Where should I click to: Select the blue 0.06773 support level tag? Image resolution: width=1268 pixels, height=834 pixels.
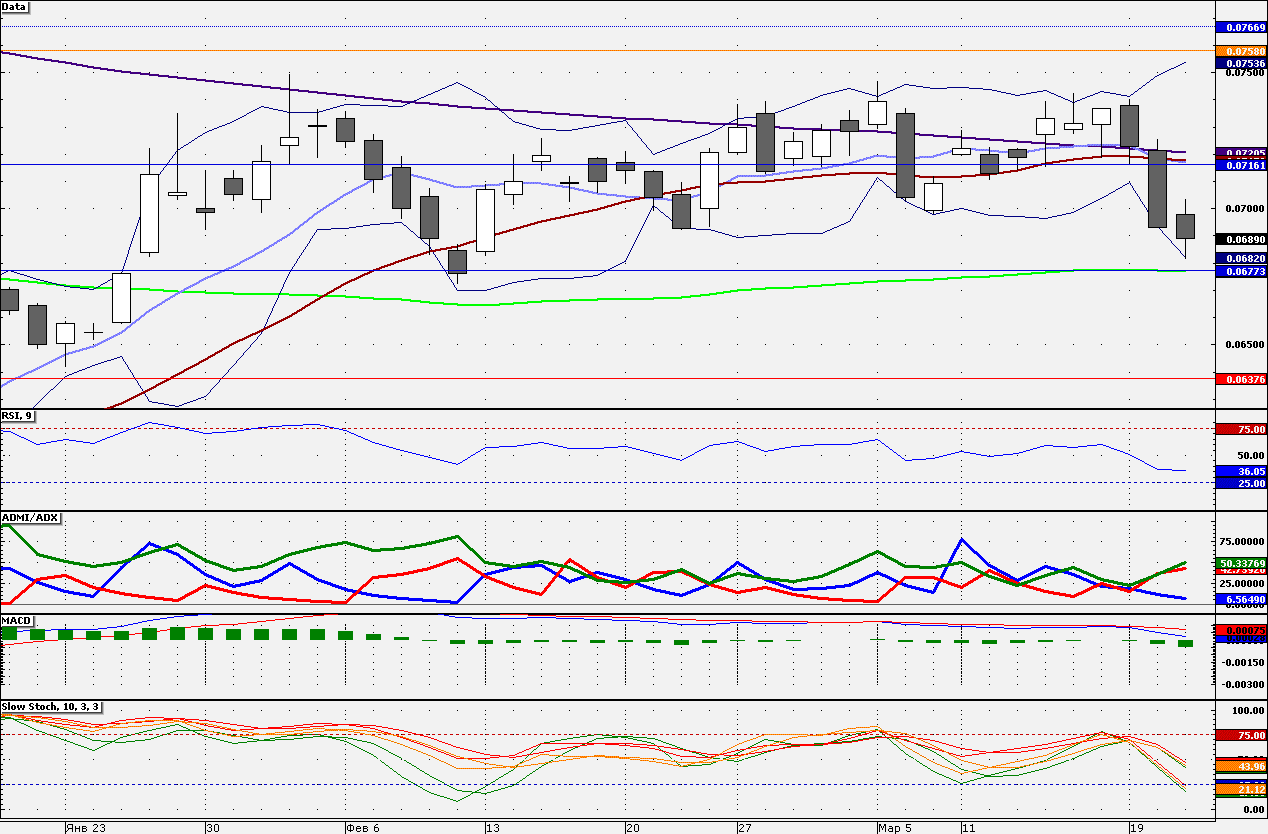click(x=1240, y=271)
